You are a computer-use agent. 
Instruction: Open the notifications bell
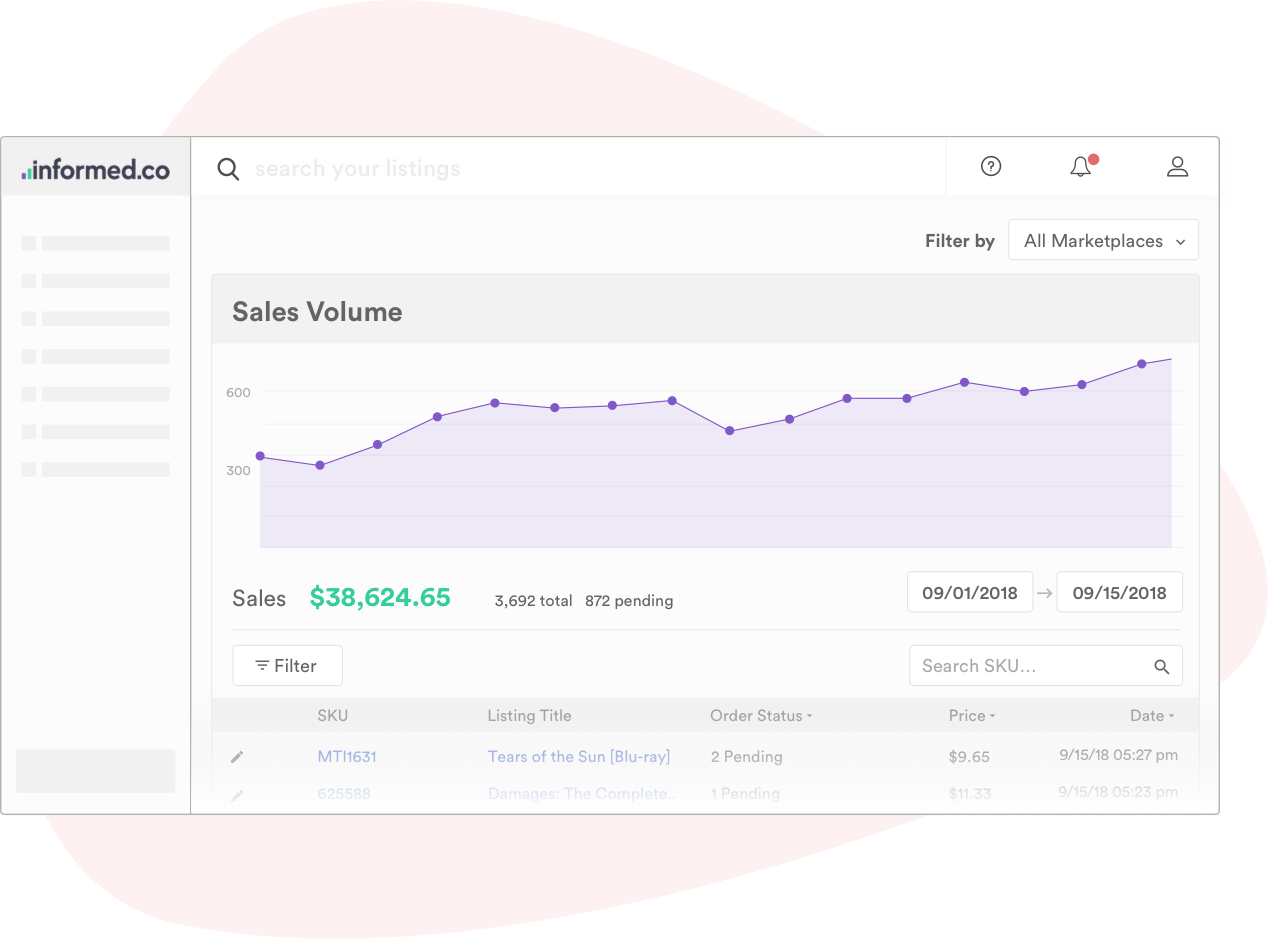[1081, 167]
